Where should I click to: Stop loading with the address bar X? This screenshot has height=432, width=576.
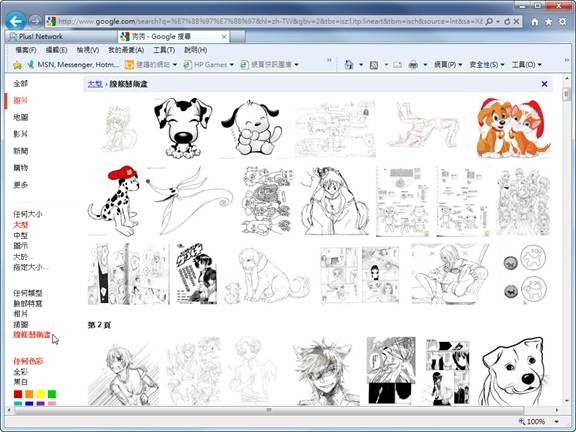coord(516,22)
